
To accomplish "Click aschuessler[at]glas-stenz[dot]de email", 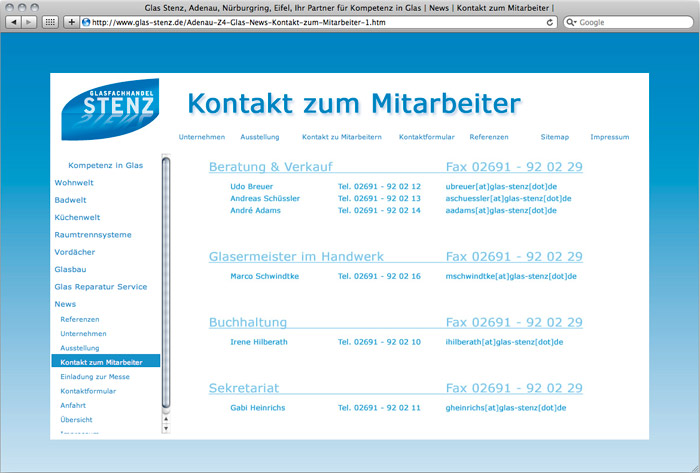I will click(x=508, y=199).
